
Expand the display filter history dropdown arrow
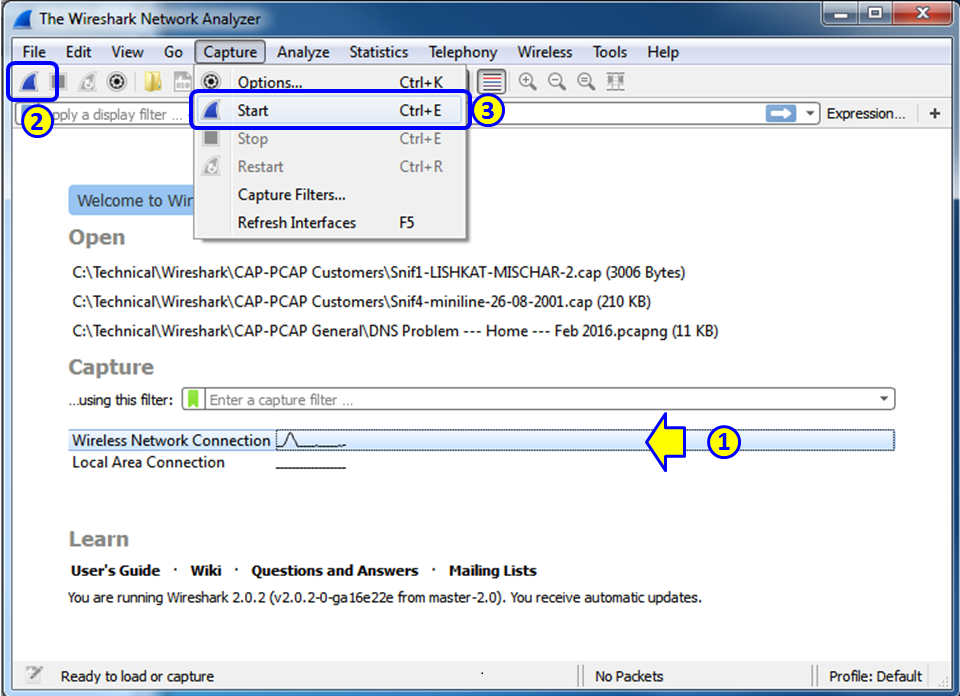click(x=810, y=113)
